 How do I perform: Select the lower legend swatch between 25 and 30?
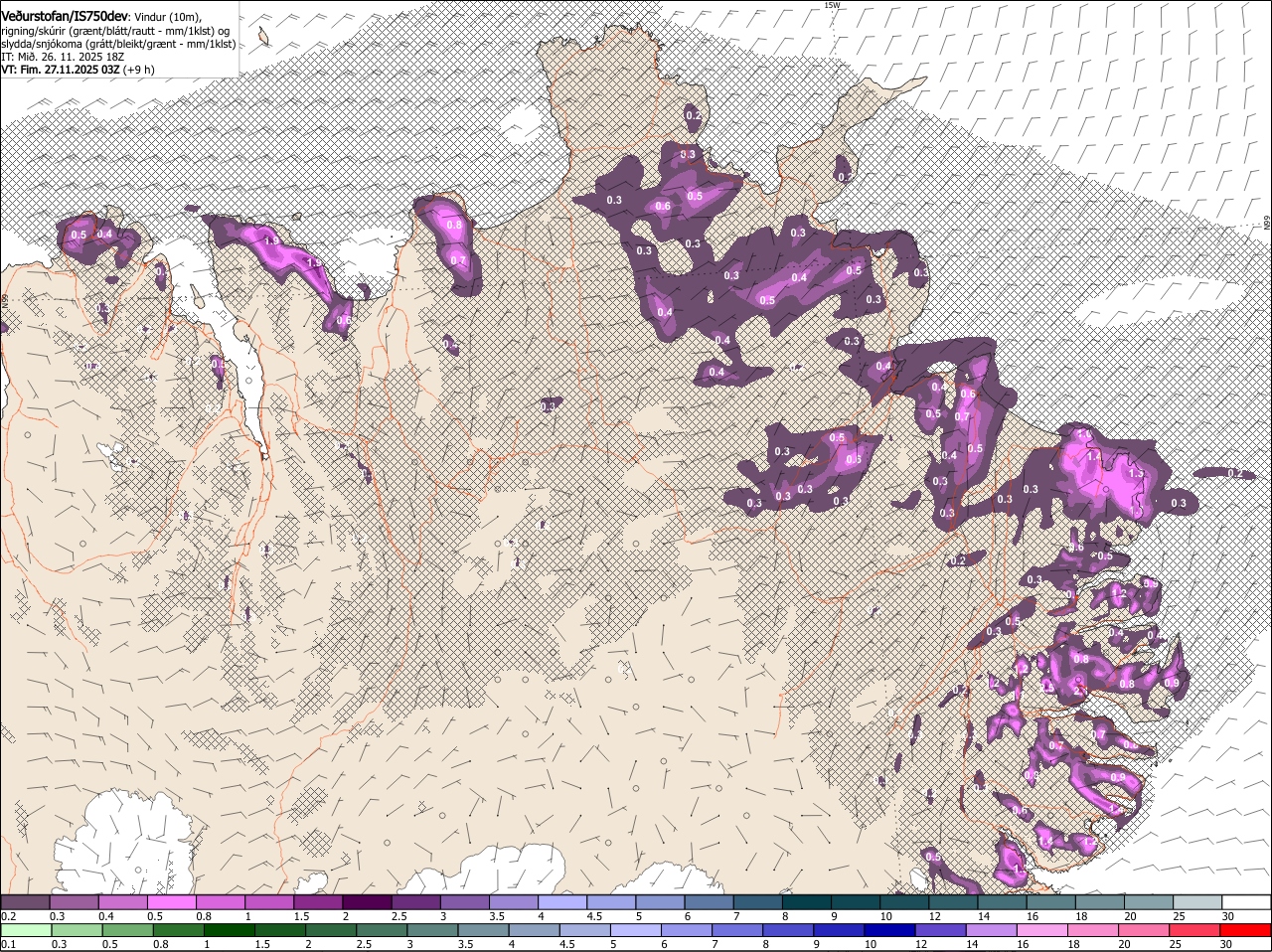1193,930
